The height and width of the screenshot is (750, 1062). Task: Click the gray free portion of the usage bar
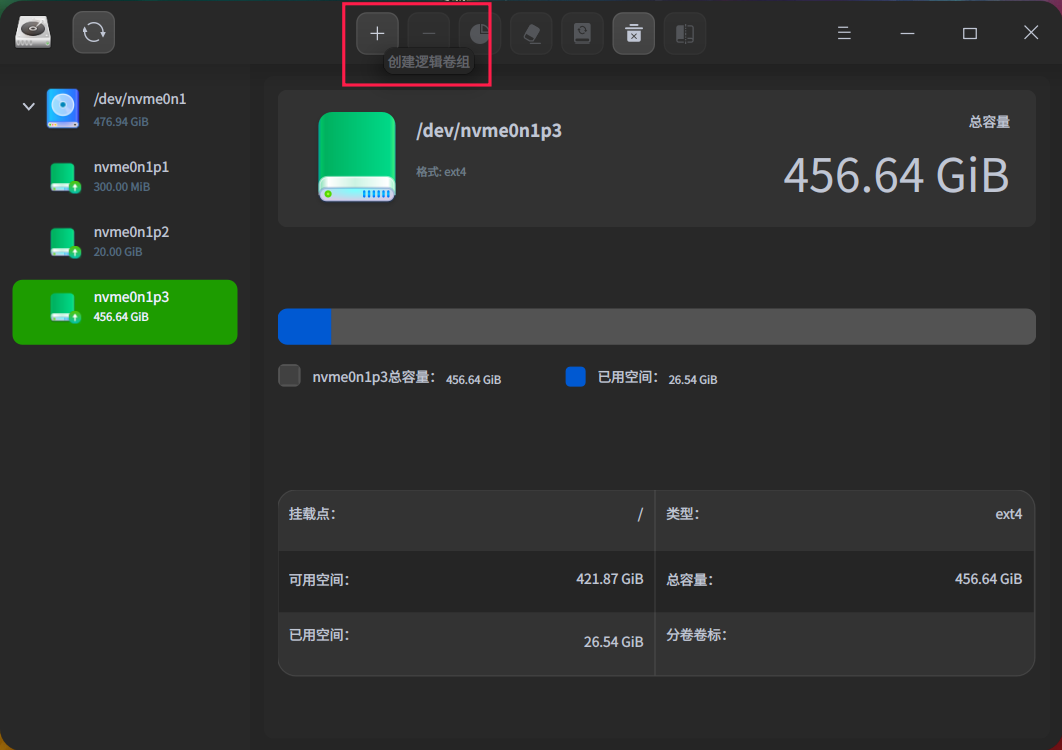point(683,327)
